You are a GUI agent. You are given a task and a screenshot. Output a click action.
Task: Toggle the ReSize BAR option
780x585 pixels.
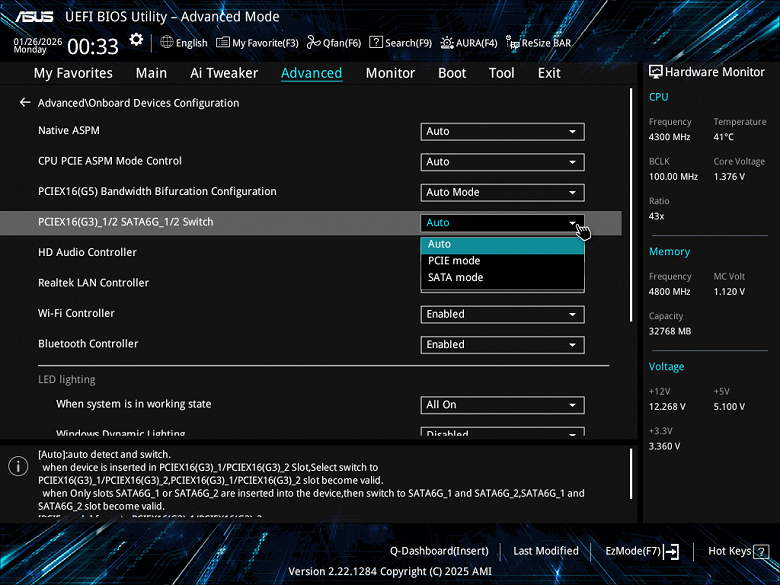[539, 43]
